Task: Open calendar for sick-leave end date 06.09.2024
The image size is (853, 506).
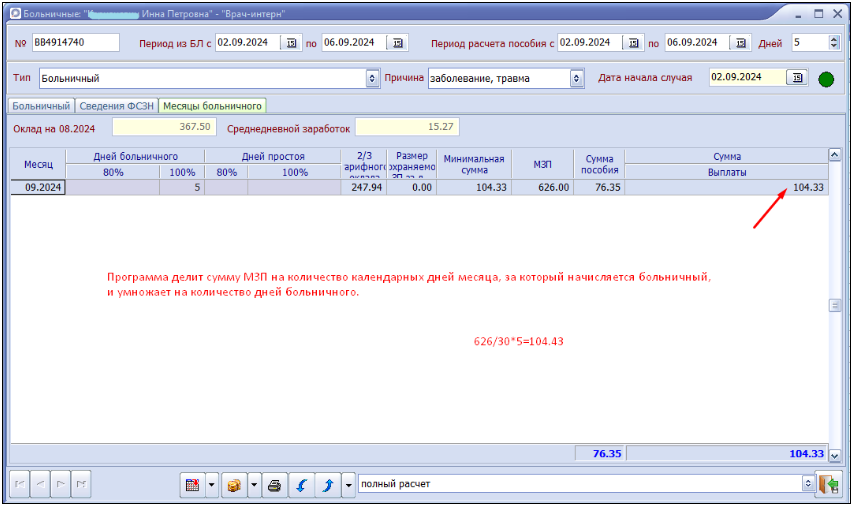Action: pos(397,43)
